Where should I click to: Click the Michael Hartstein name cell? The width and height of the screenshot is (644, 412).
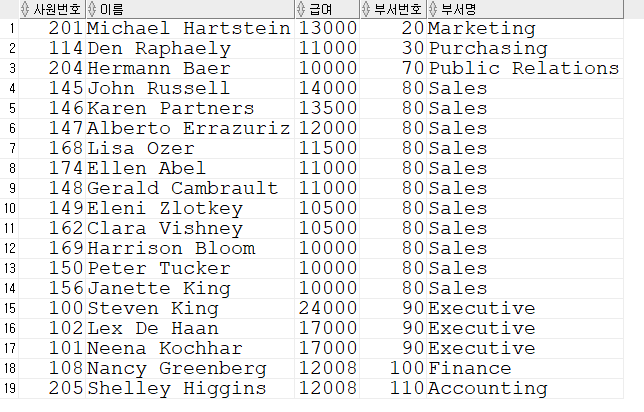[x=190, y=28]
